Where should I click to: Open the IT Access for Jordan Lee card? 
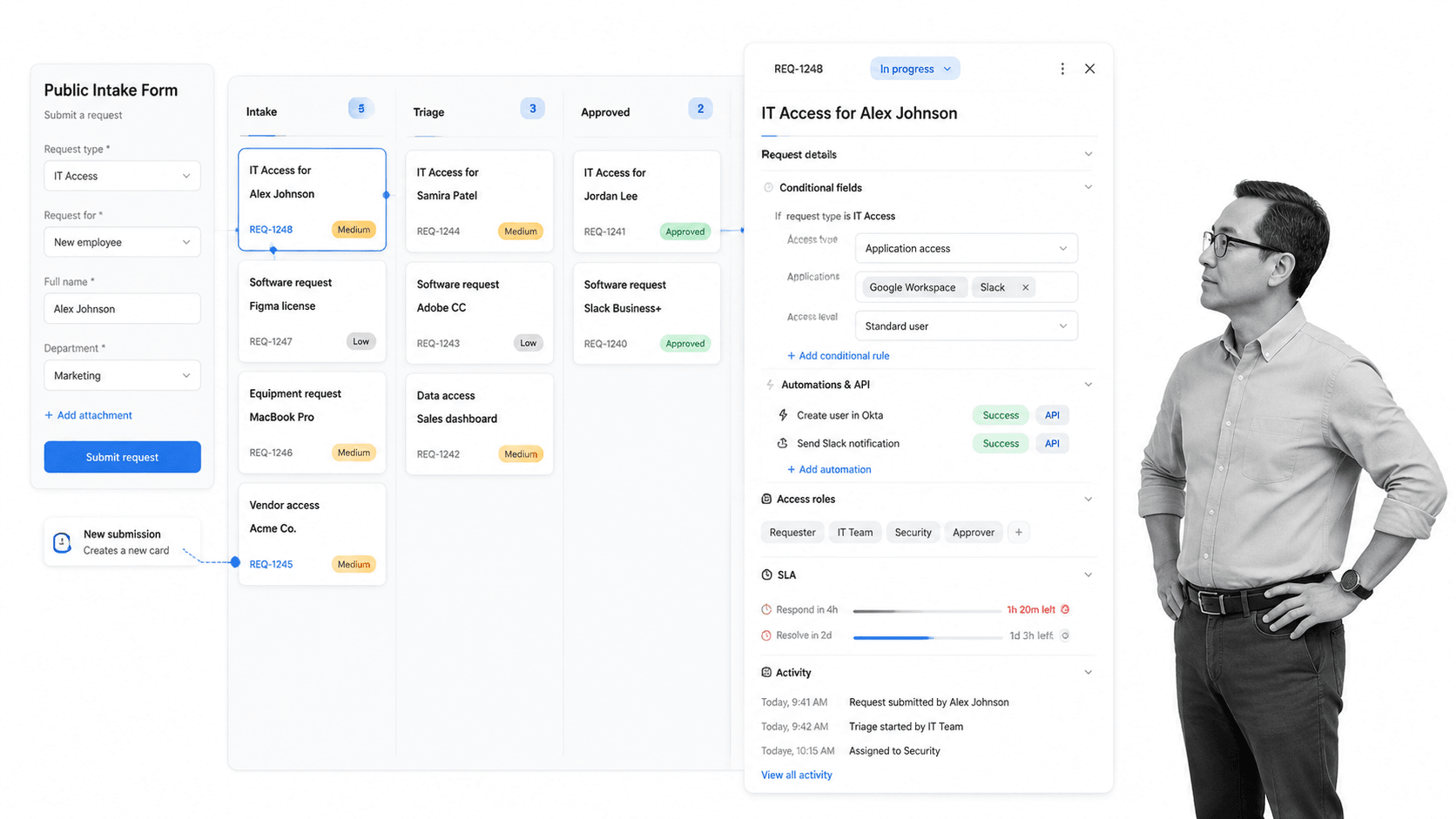pos(646,201)
